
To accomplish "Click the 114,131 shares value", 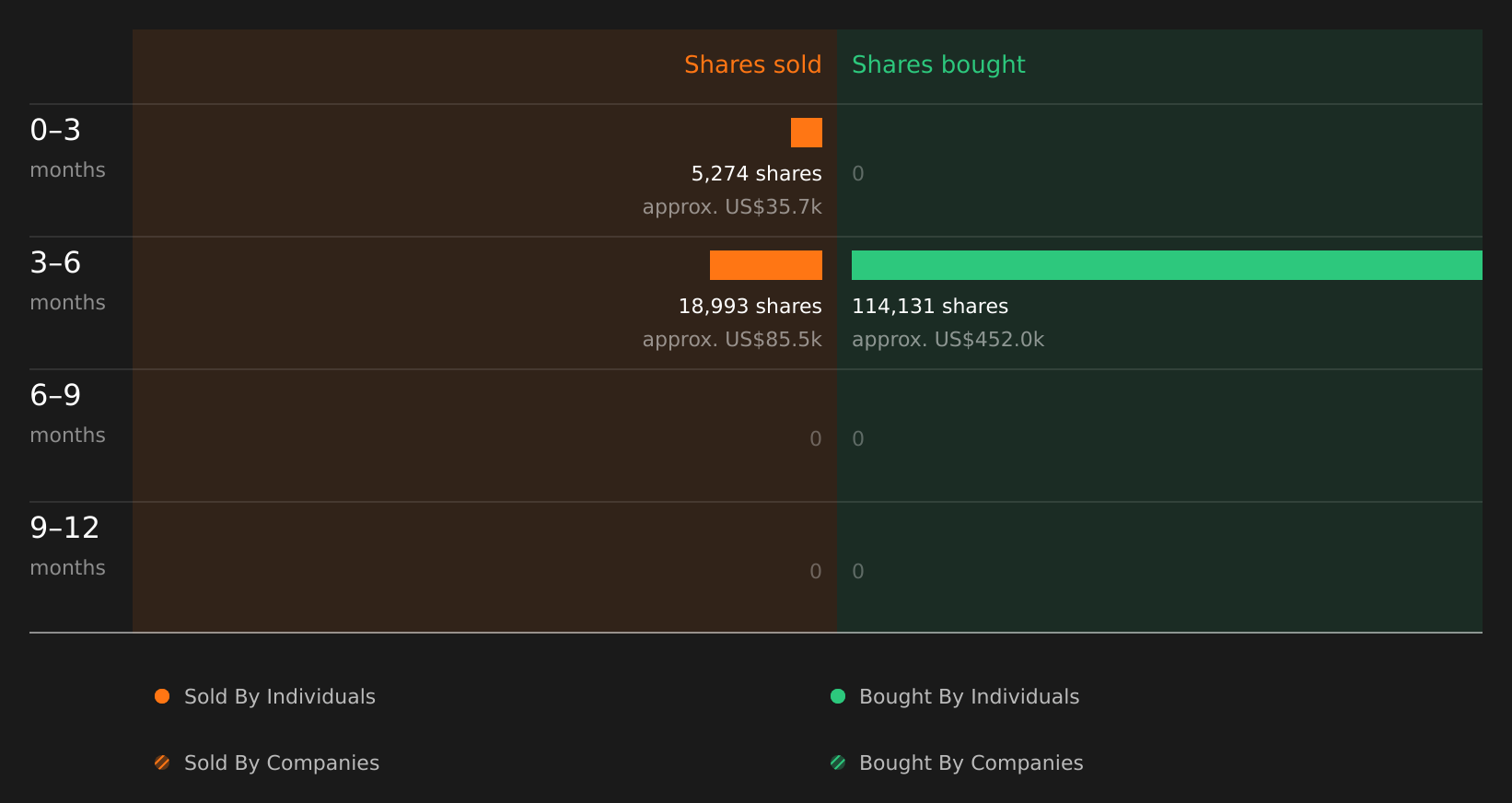I will point(930,307).
